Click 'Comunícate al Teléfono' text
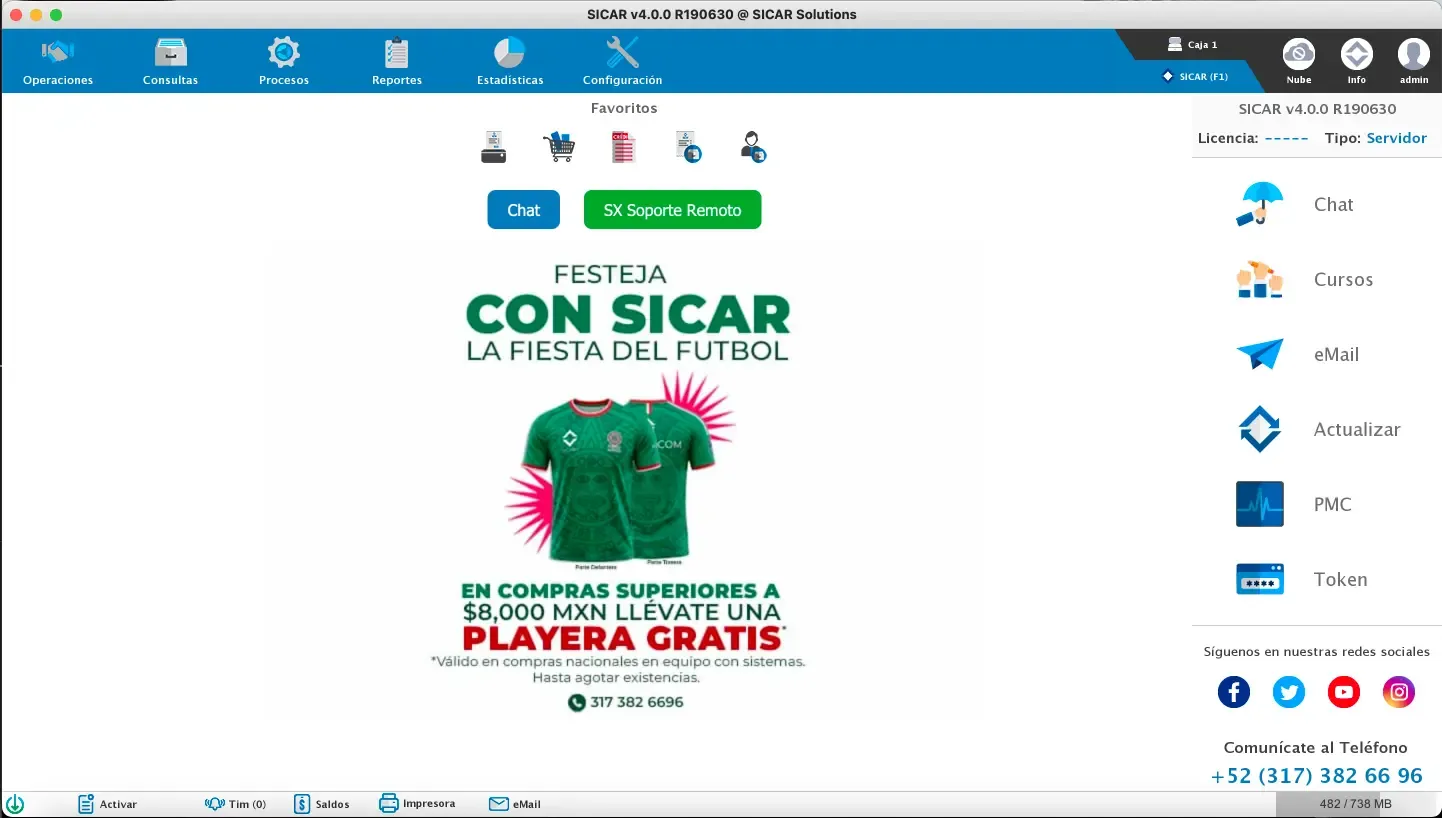Viewport: 1442px width, 818px height. [1315, 748]
